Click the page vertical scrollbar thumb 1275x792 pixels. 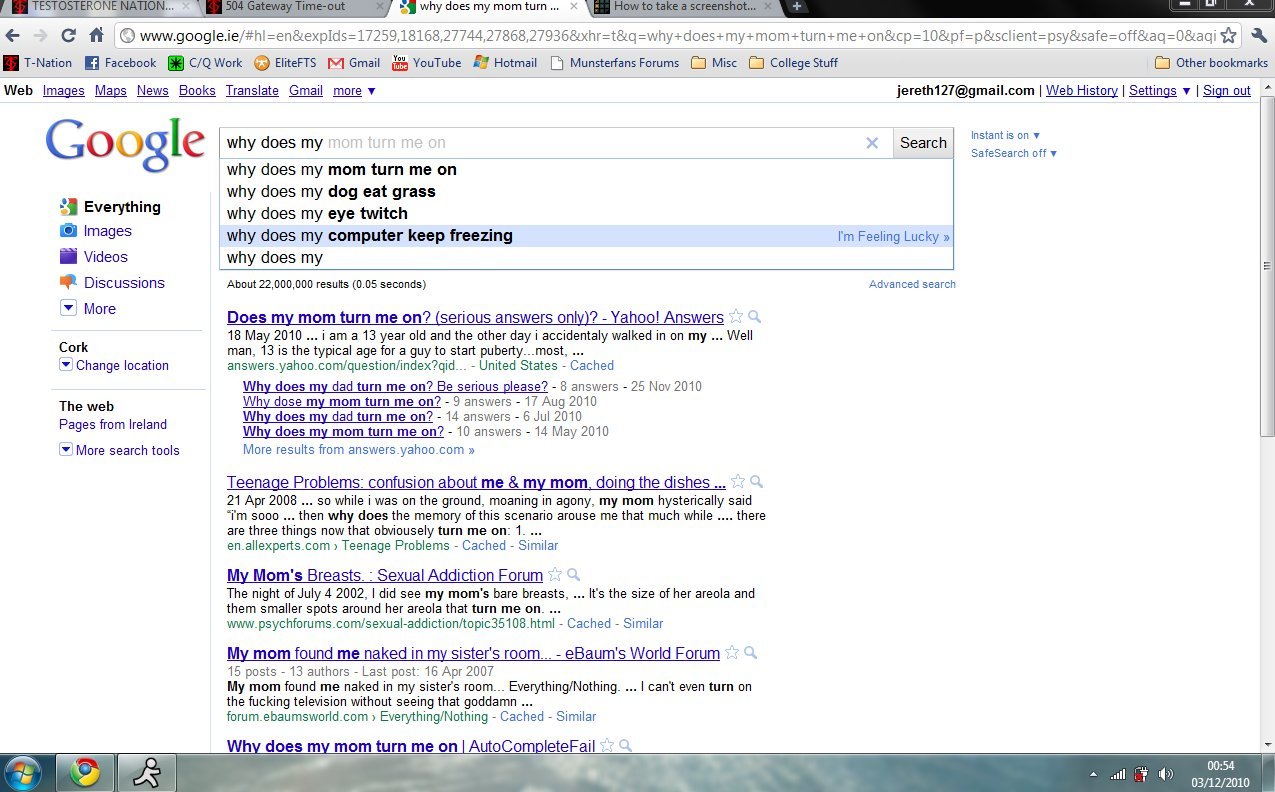[1267, 266]
